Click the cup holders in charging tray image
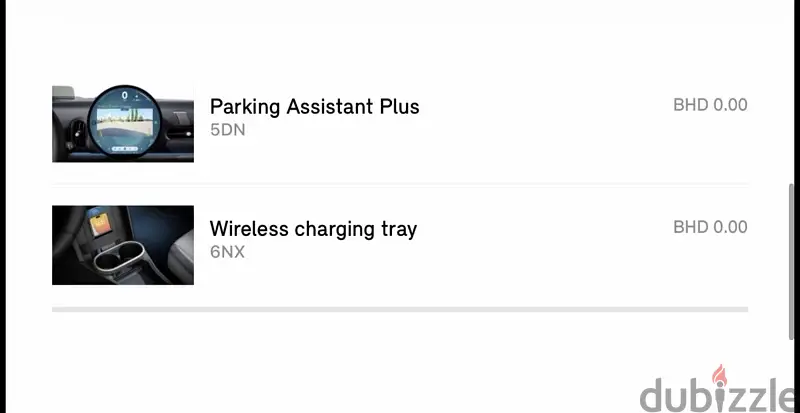This screenshot has height=413, width=800. [x=117, y=257]
